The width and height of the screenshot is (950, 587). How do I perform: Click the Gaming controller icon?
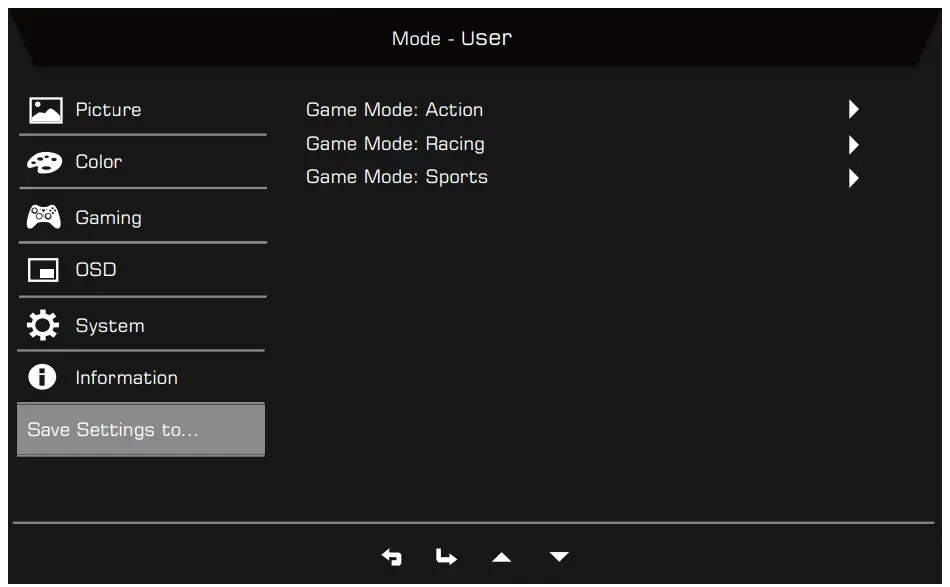pyautogui.click(x=43, y=217)
